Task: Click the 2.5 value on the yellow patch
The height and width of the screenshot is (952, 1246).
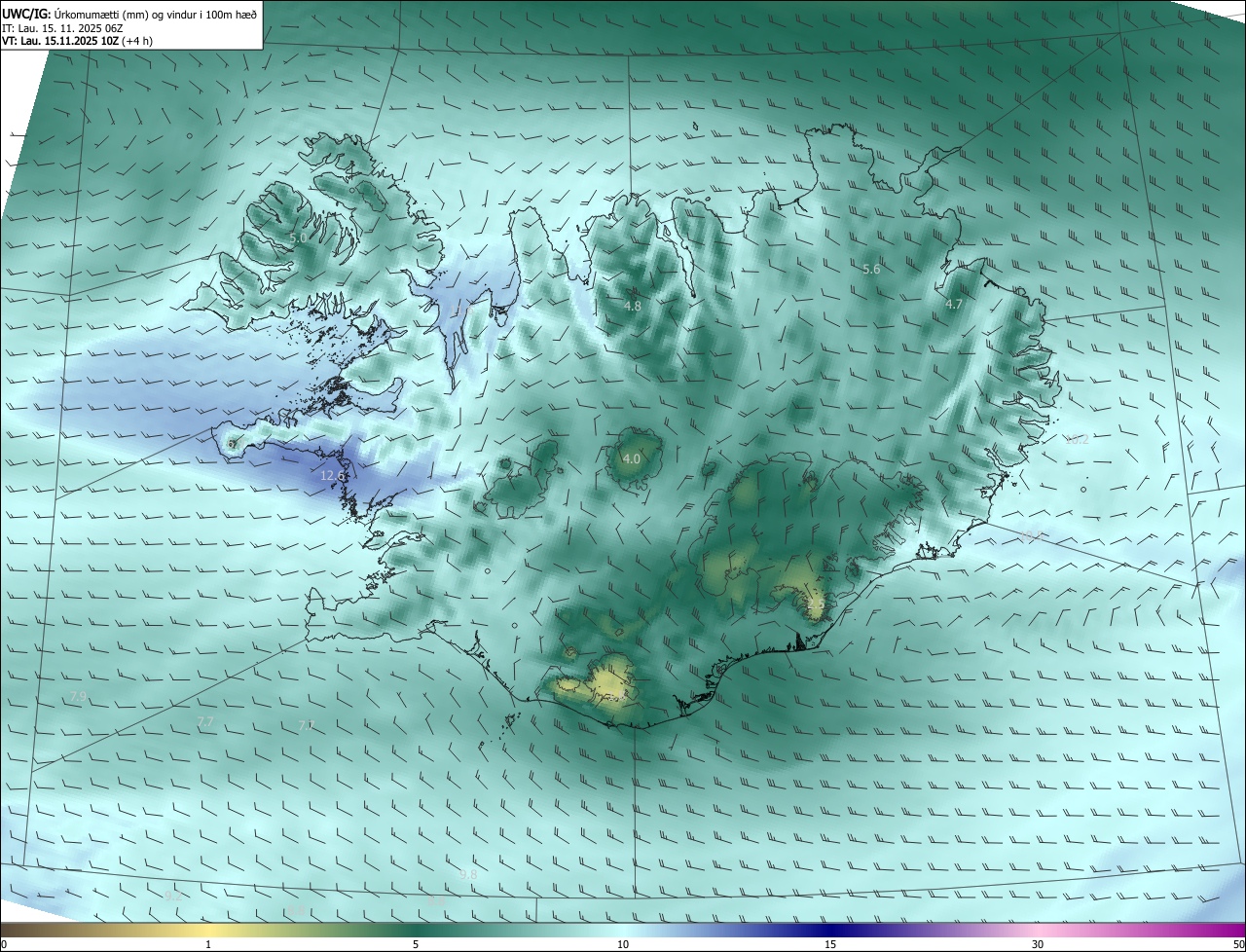Action: point(816,604)
